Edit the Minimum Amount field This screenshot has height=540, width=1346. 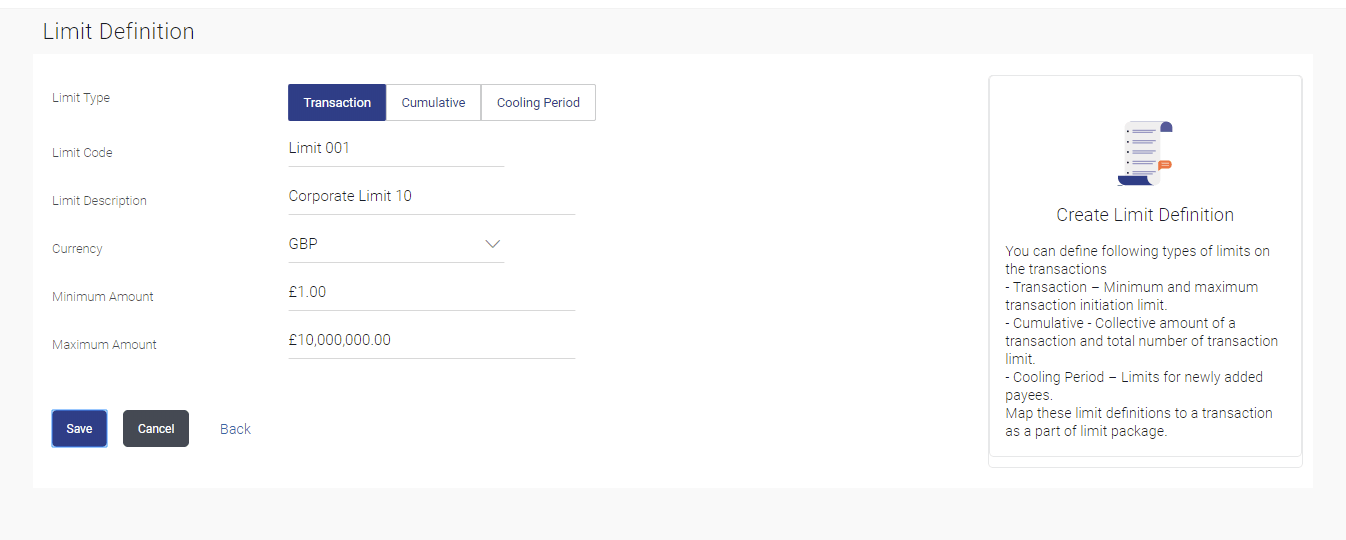click(432, 292)
